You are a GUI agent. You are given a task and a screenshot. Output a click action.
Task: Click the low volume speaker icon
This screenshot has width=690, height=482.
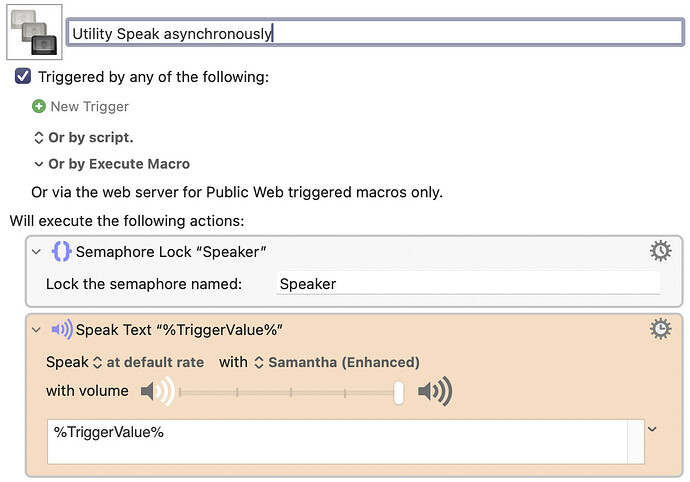click(x=157, y=392)
